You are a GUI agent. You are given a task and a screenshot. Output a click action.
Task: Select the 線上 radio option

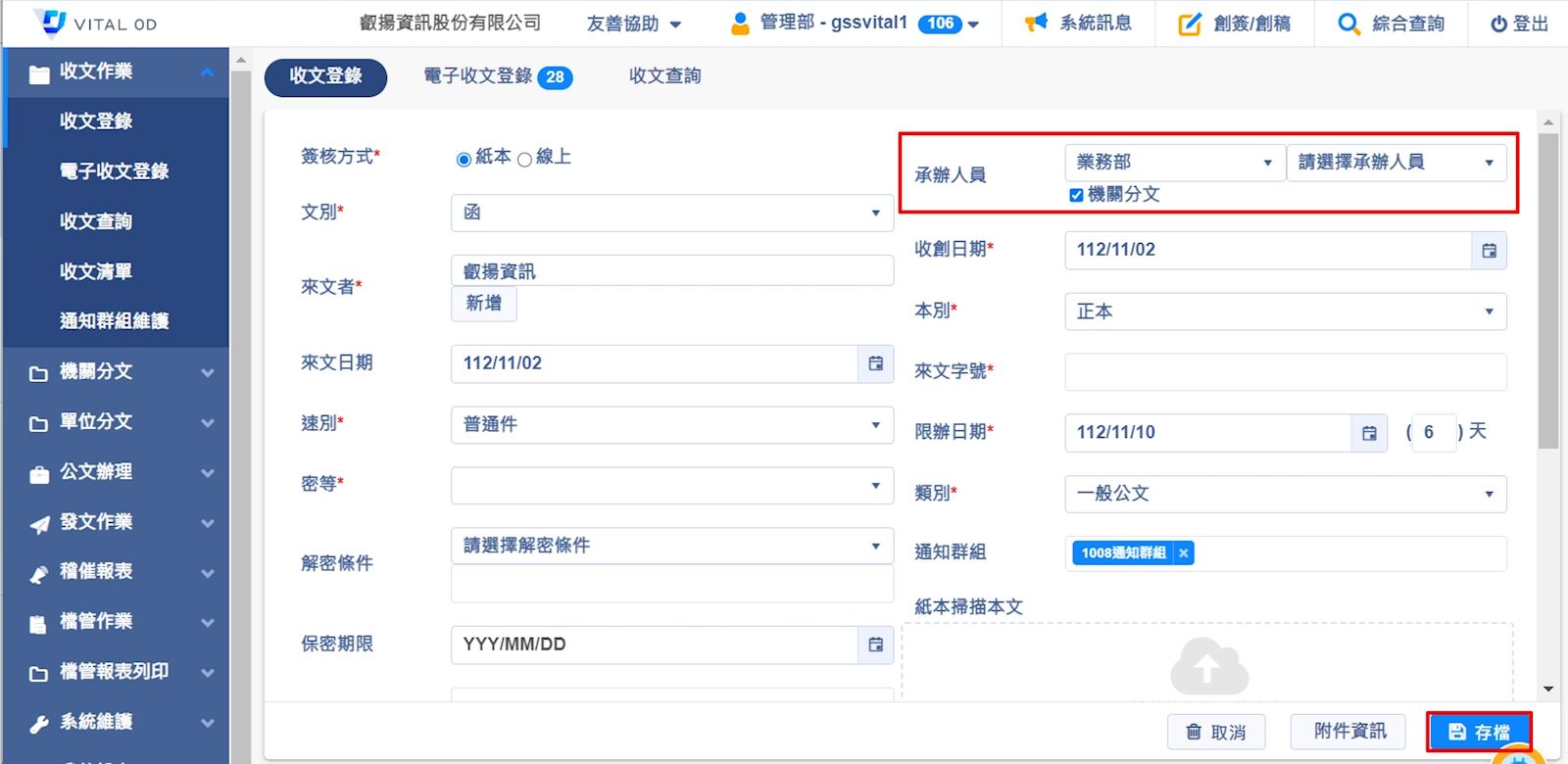coord(524,159)
